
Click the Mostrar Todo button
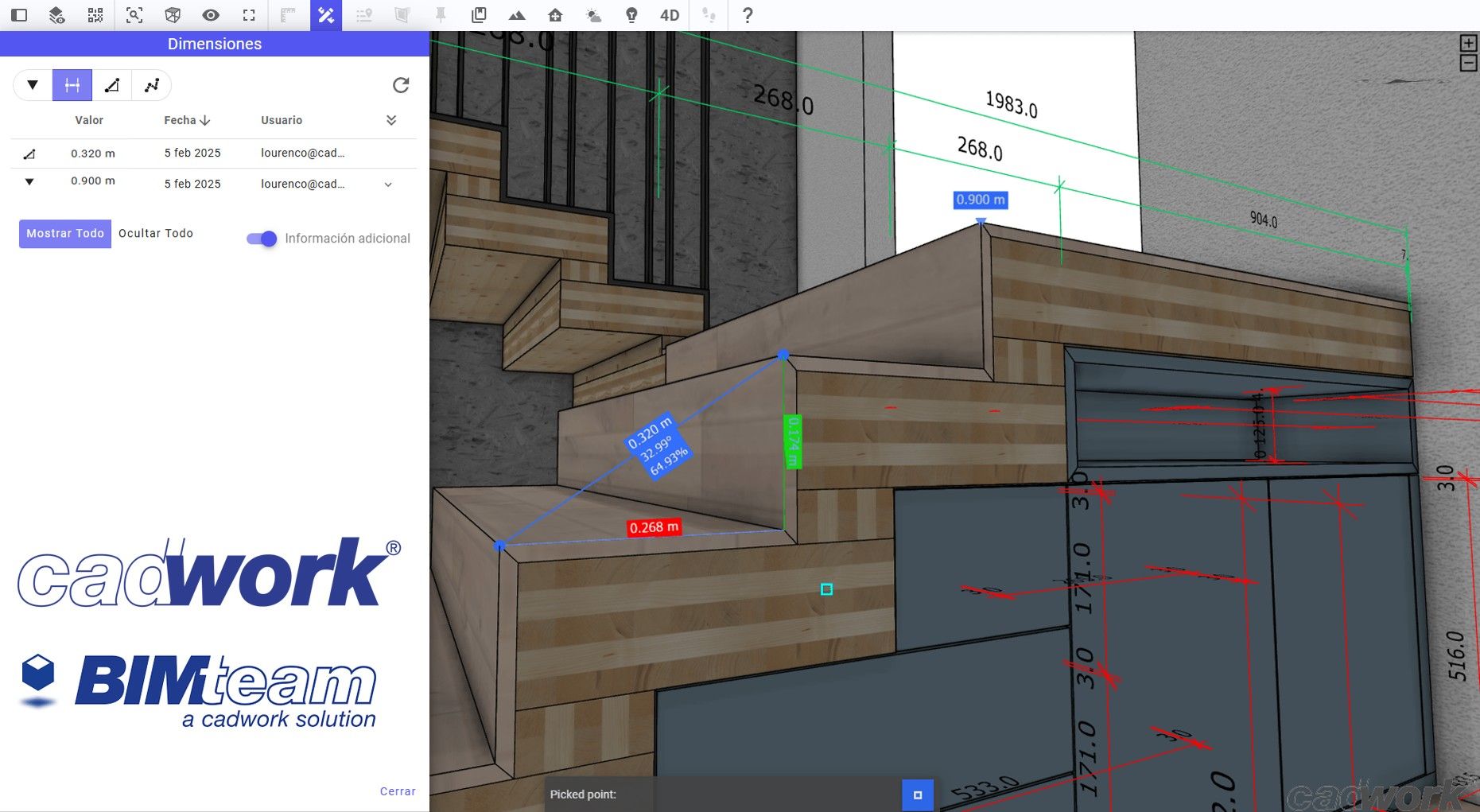tap(65, 234)
